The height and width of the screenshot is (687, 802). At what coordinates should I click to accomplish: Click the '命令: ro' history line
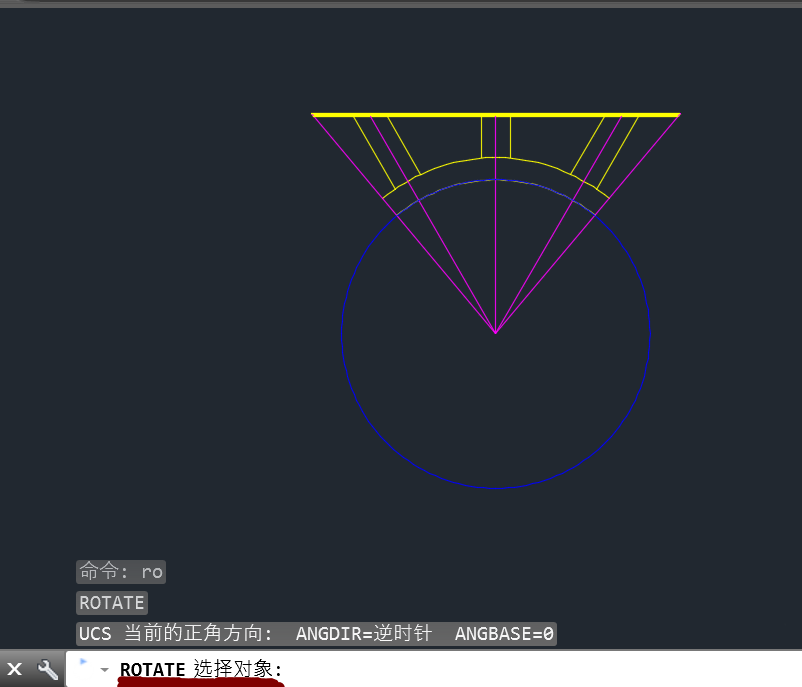coord(121,571)
